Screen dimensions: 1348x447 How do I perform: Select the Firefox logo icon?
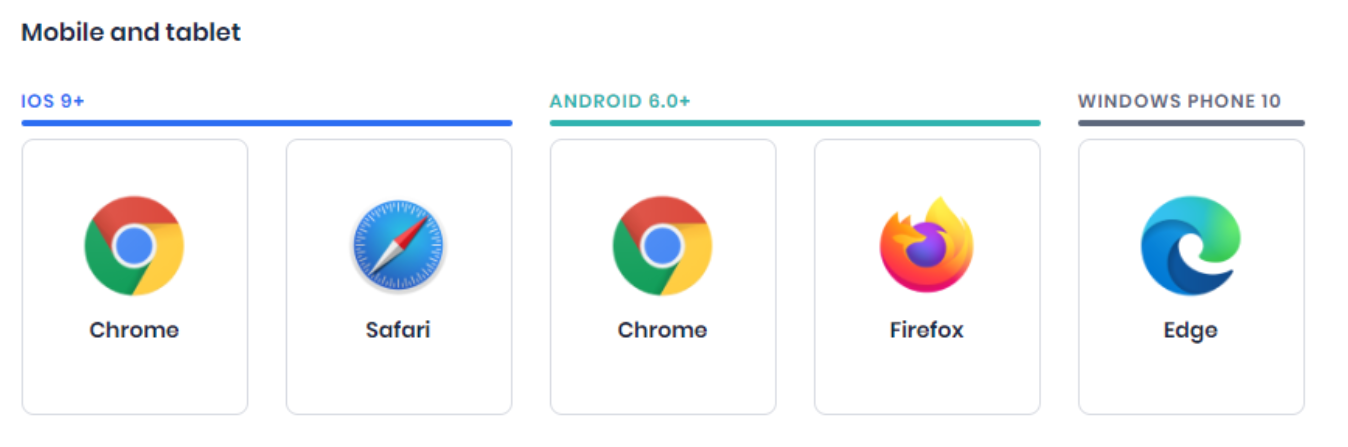(x=927, y=245)
